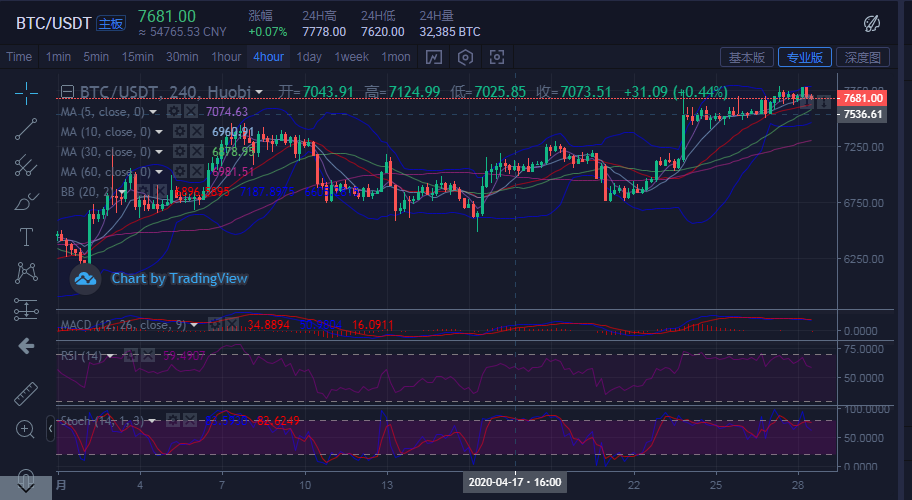This screenshot has height=500, width=912.
Task: Click the 32,385 BTC 24H volume value
Action: point(450,31)
